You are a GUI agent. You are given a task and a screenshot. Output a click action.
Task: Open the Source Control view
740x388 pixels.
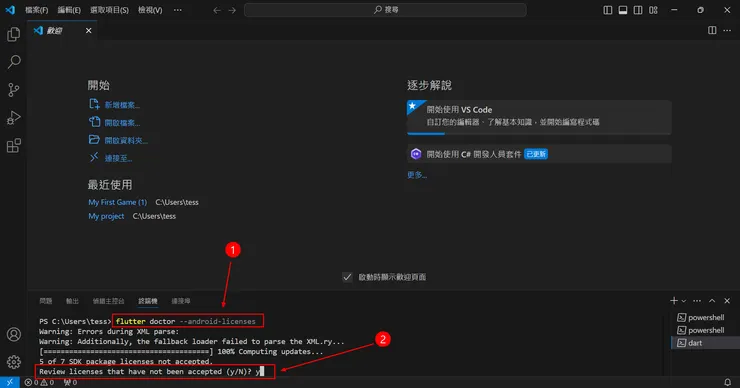pos(14,90)
